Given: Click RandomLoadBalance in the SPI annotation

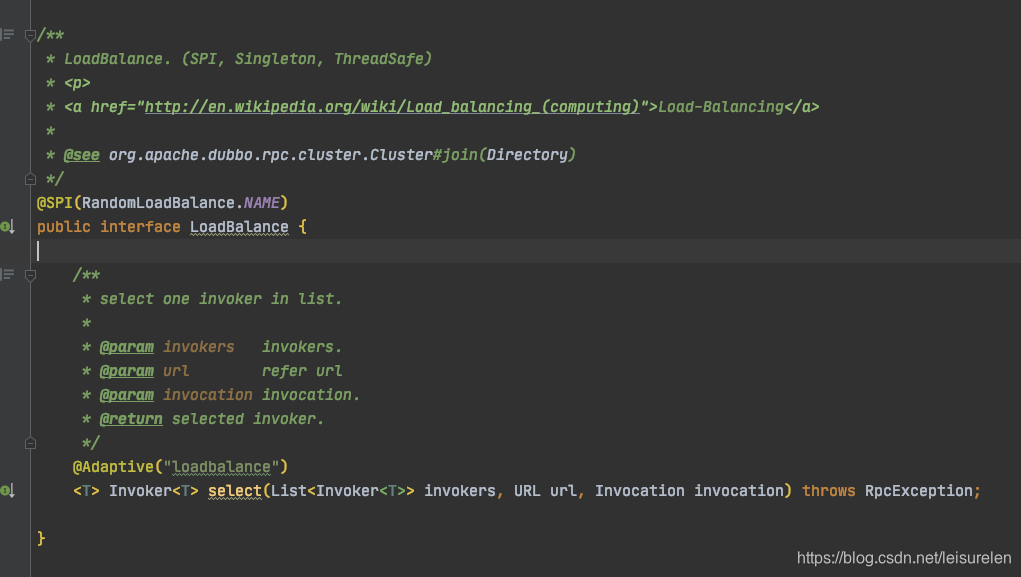Looking at the screenshot, I should tap(158, 203).
